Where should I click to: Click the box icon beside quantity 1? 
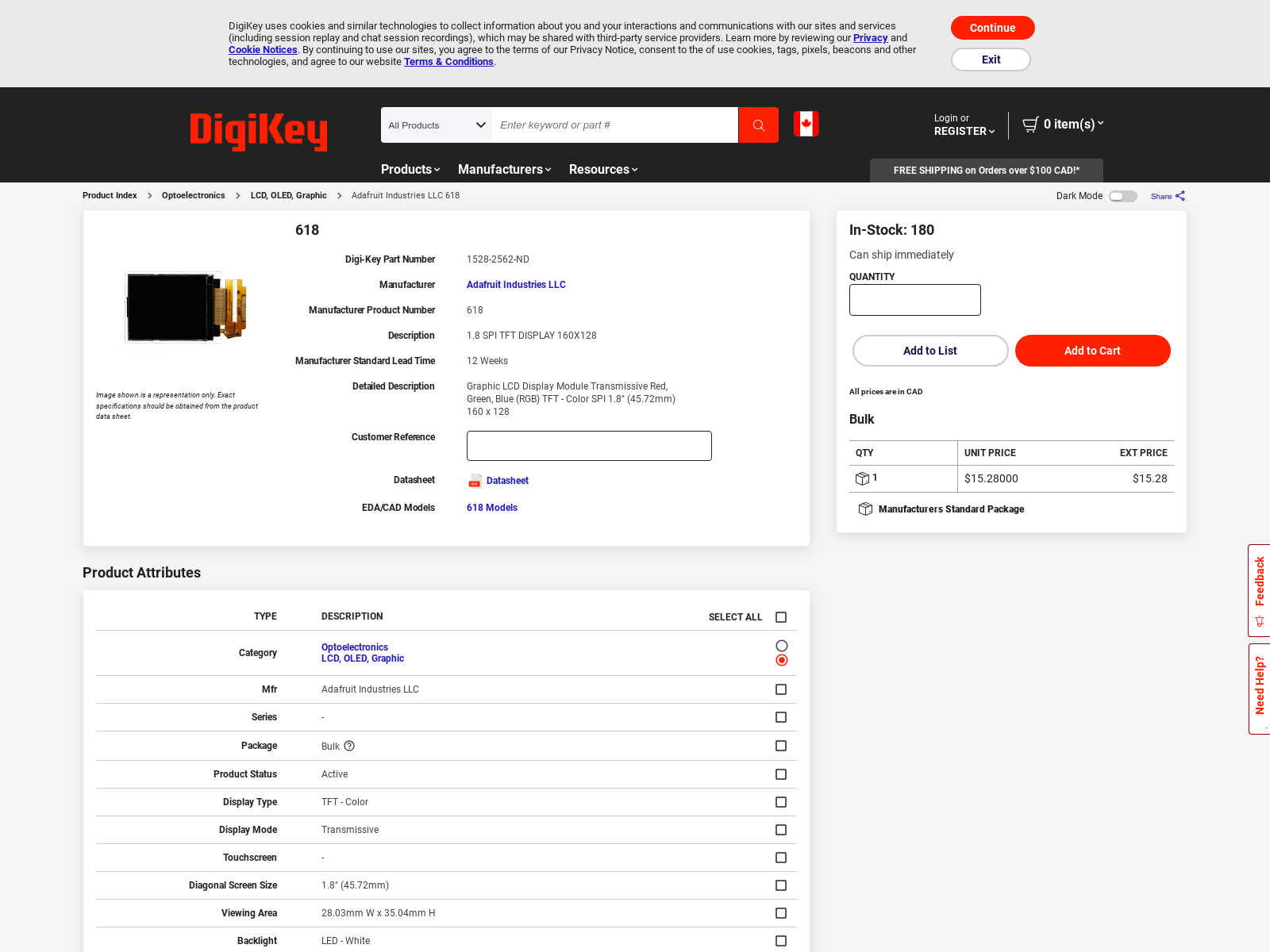[862, 478]
